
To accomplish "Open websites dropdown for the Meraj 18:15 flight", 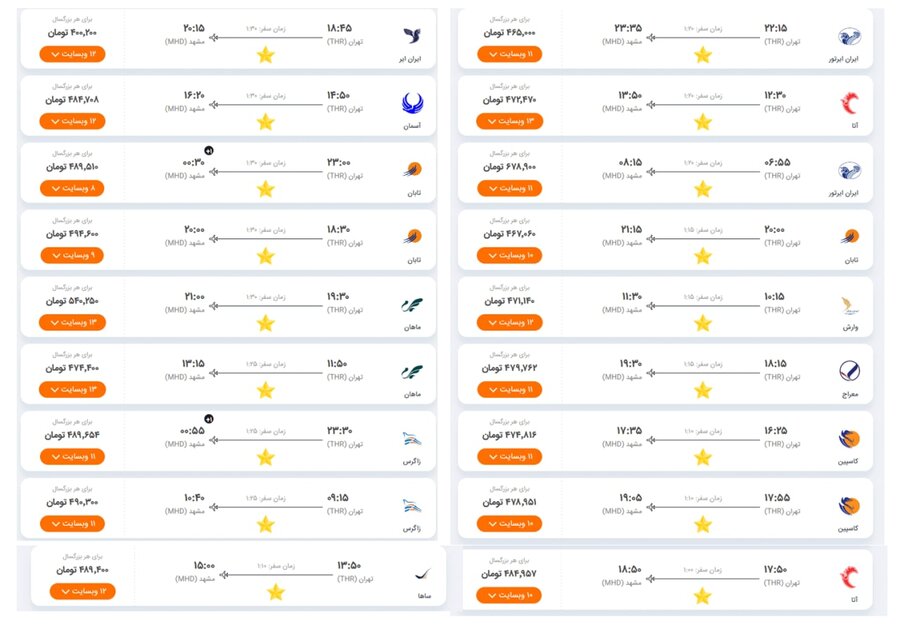I will 509,389.
